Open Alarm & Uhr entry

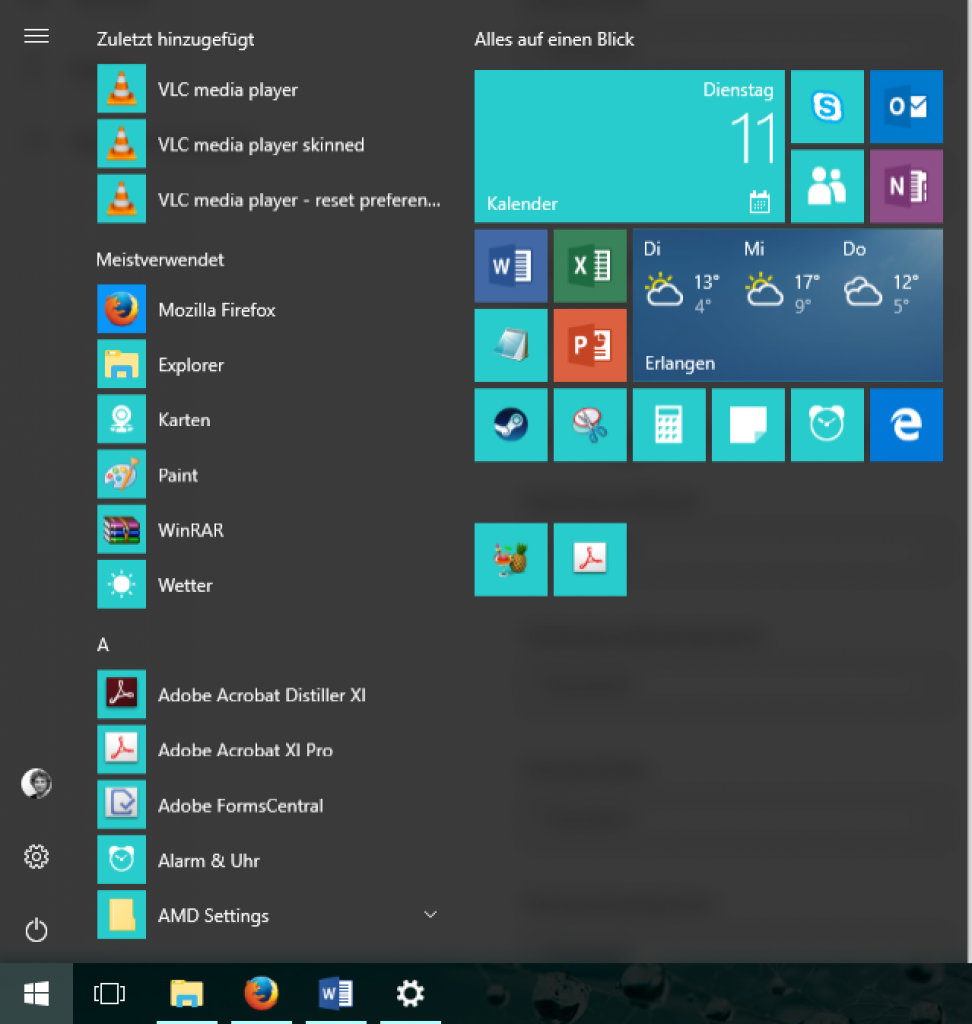pyautogui.click(x=270, y=860)
